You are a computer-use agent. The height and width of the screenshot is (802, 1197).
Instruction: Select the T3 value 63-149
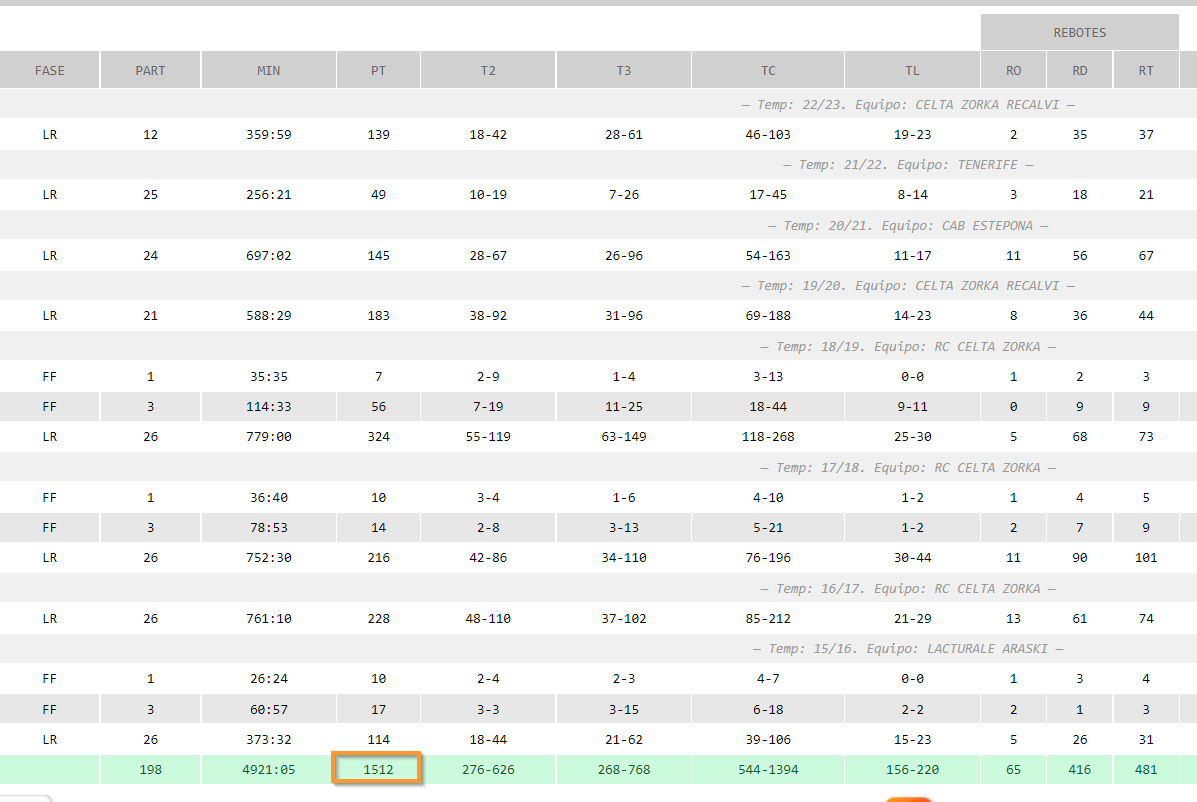(x=624, y=436)
